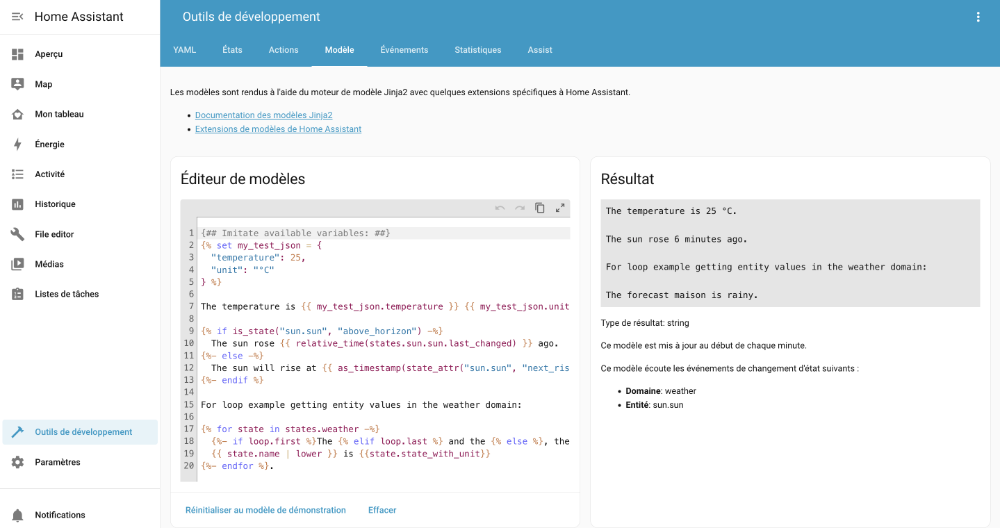
Task: Click the 'Outils de développement' header title
Action: tap(251, 17)
